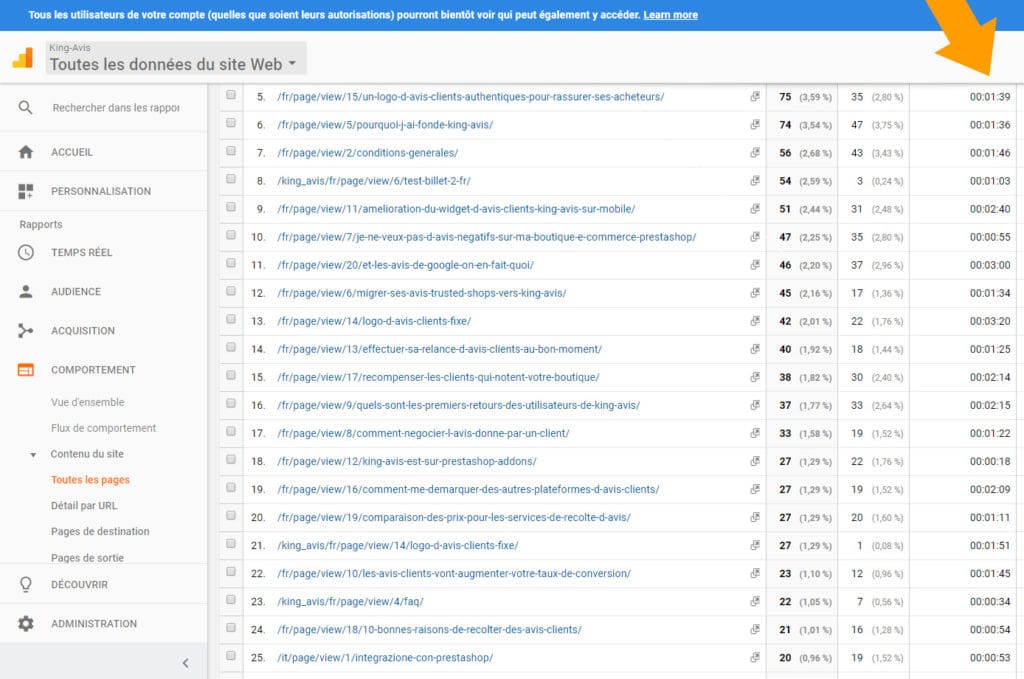Select Flux de comportement in sidebar
This screenshot has width=1024, height=679.
point(103,428)
